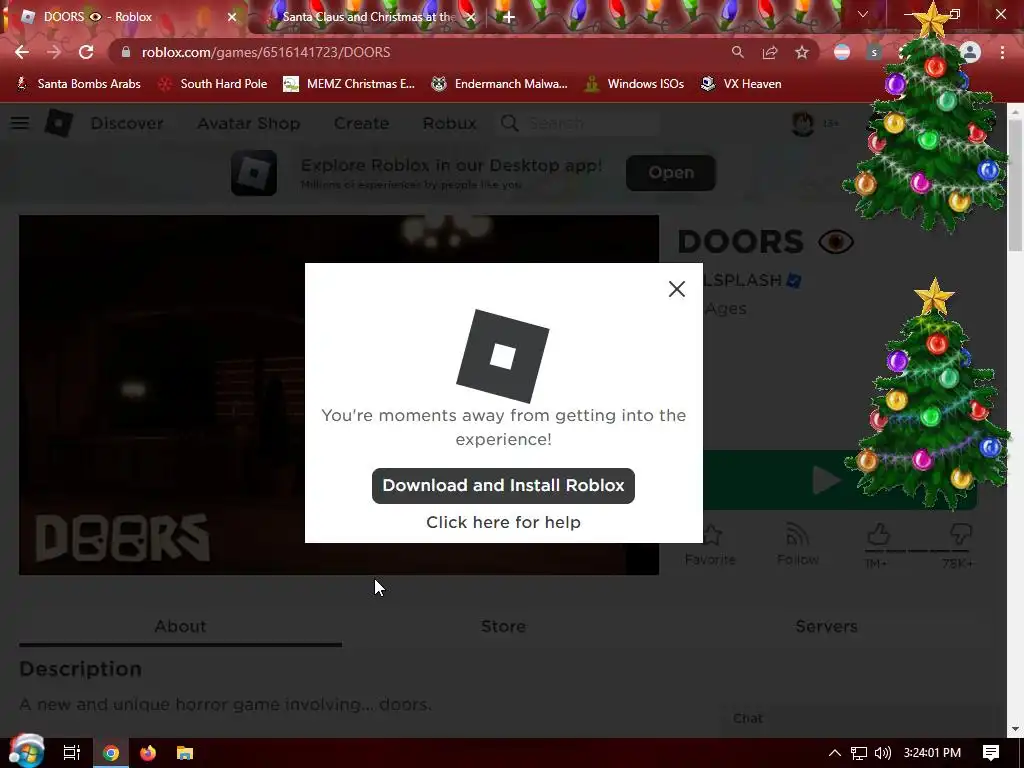Screen dimensions: 1024x768
Task: Click Download and Install Roblox button
Action: coord(503,485)
